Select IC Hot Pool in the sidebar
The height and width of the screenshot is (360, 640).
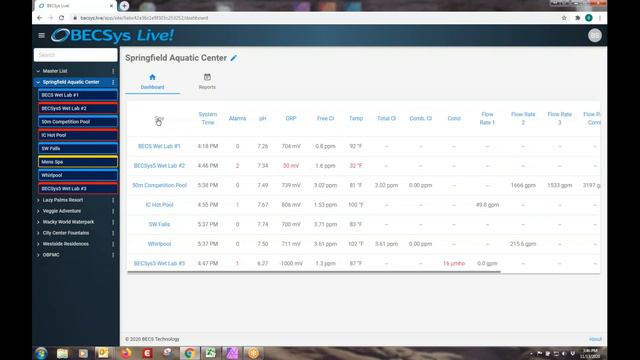point(78,135)
